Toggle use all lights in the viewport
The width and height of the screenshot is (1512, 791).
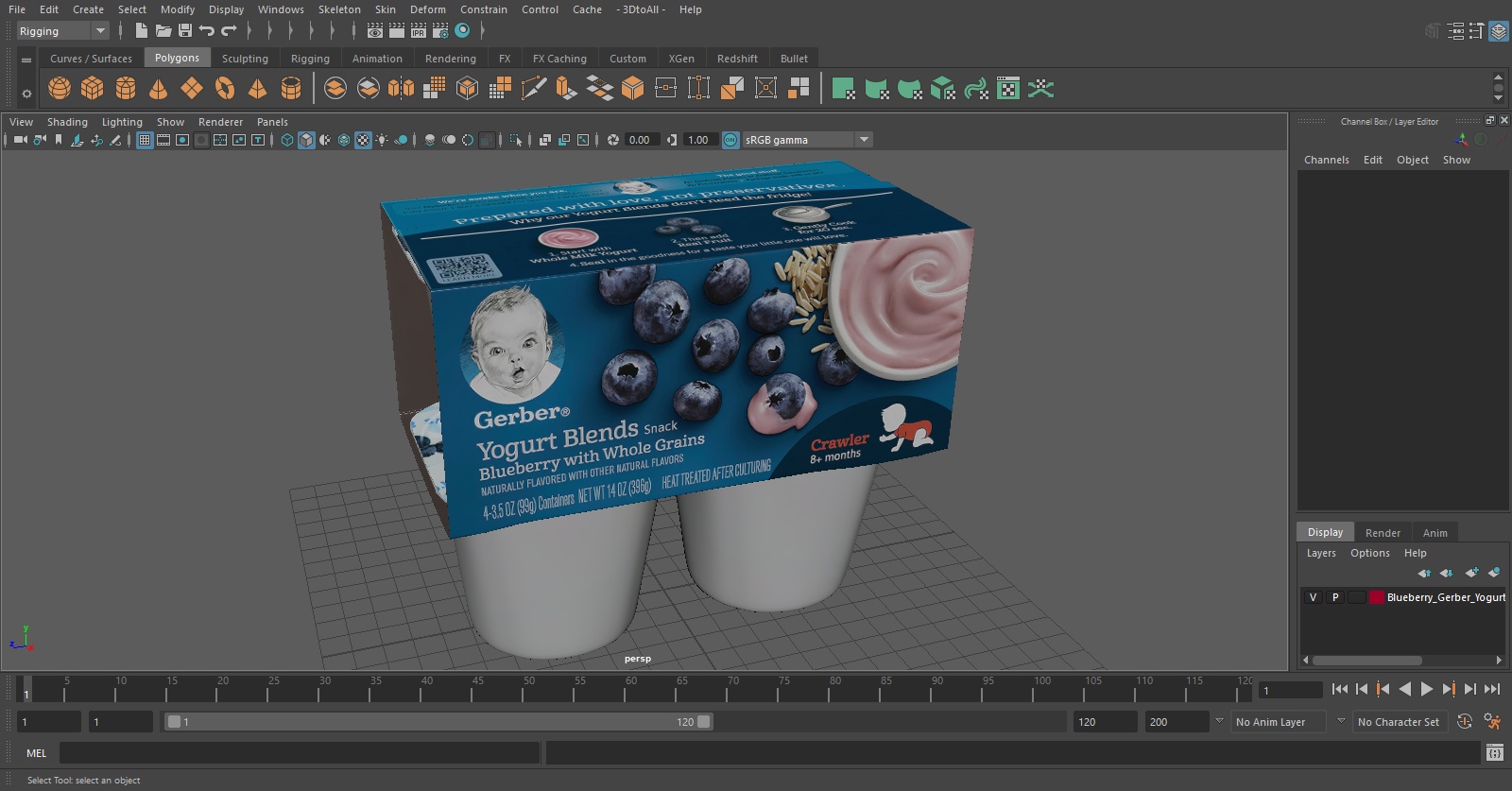[x=382, y=140]
